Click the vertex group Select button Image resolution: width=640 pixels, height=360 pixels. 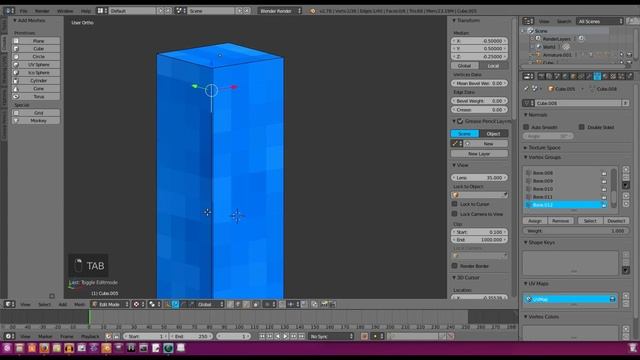[x=590, y=221]
